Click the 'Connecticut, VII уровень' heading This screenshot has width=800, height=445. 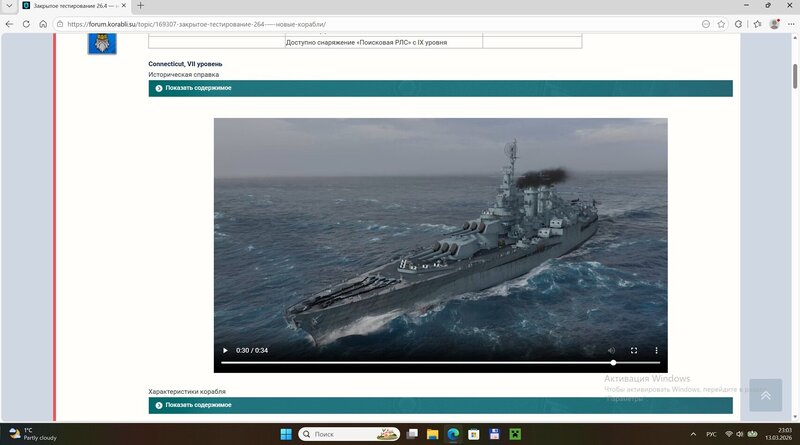pos(185,64)
